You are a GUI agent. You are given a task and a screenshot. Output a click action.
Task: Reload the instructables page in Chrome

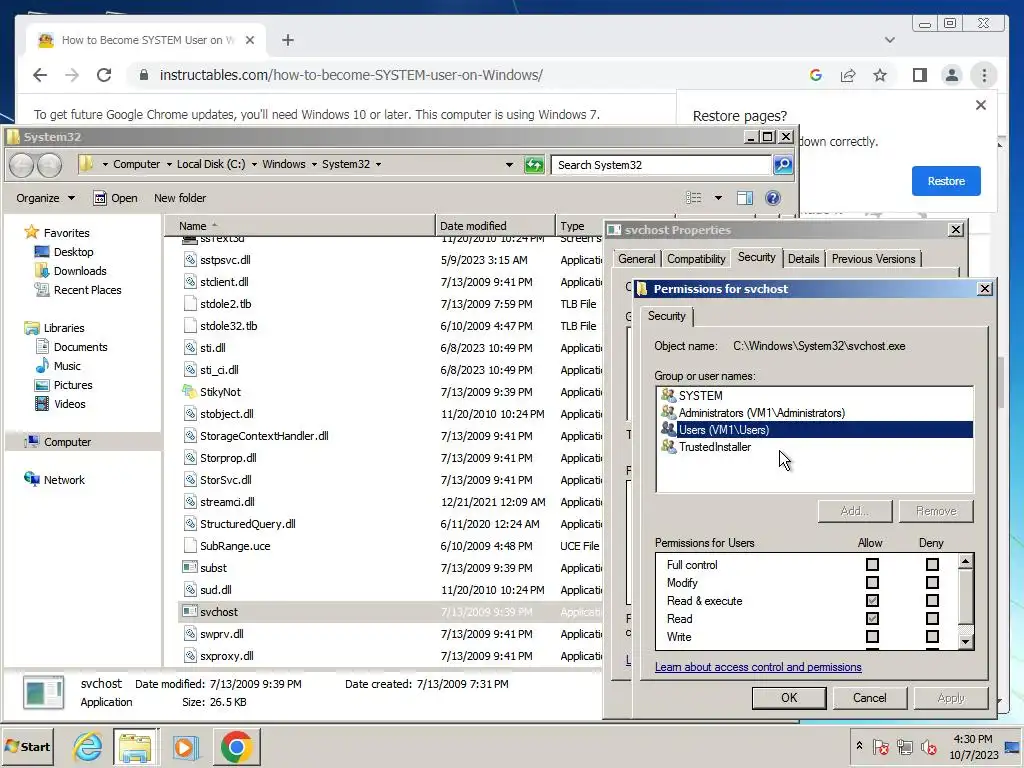pyautogui.click(x=104, y=75)
